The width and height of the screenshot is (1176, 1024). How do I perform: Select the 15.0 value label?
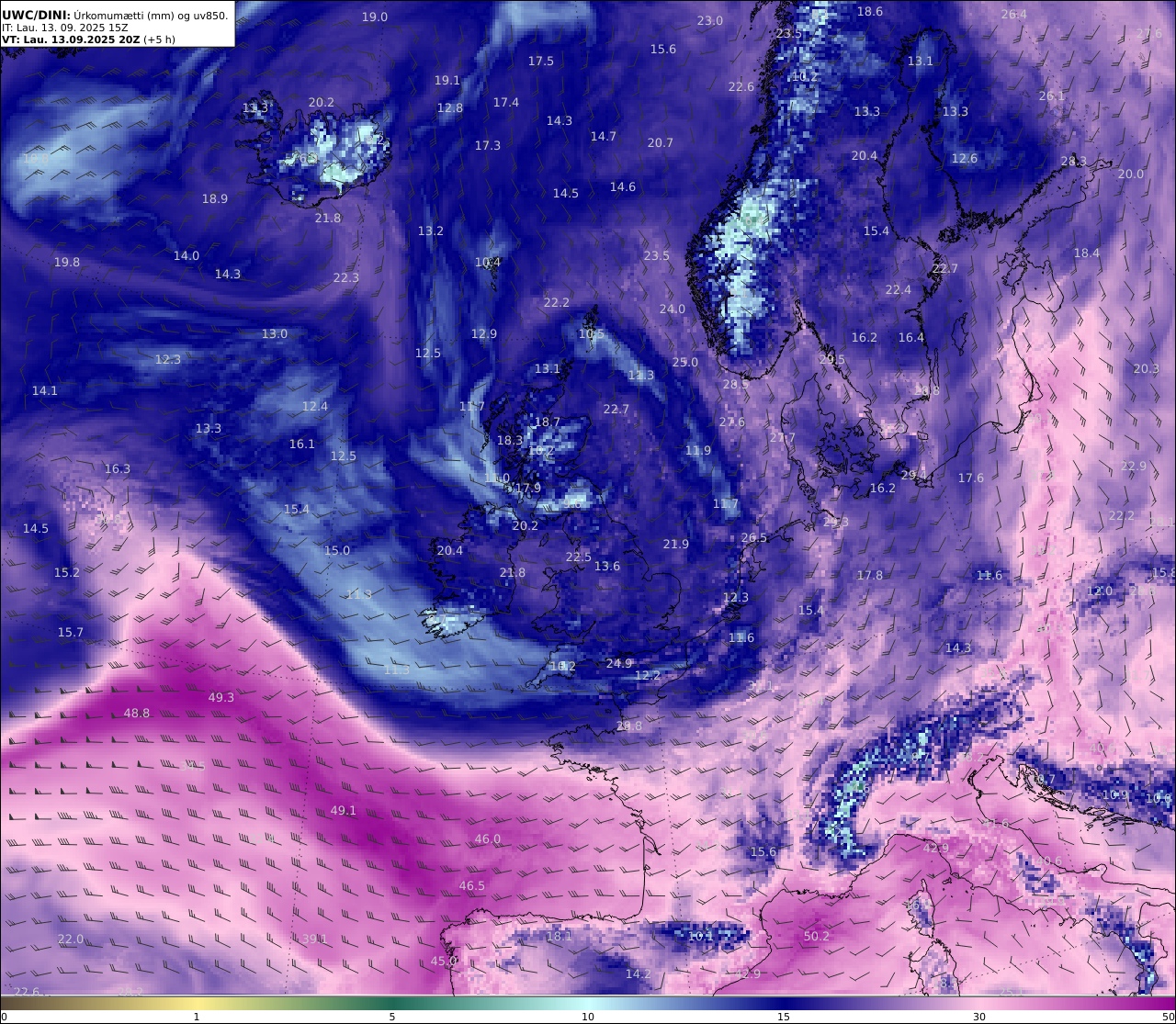click(x=336, y=551)
